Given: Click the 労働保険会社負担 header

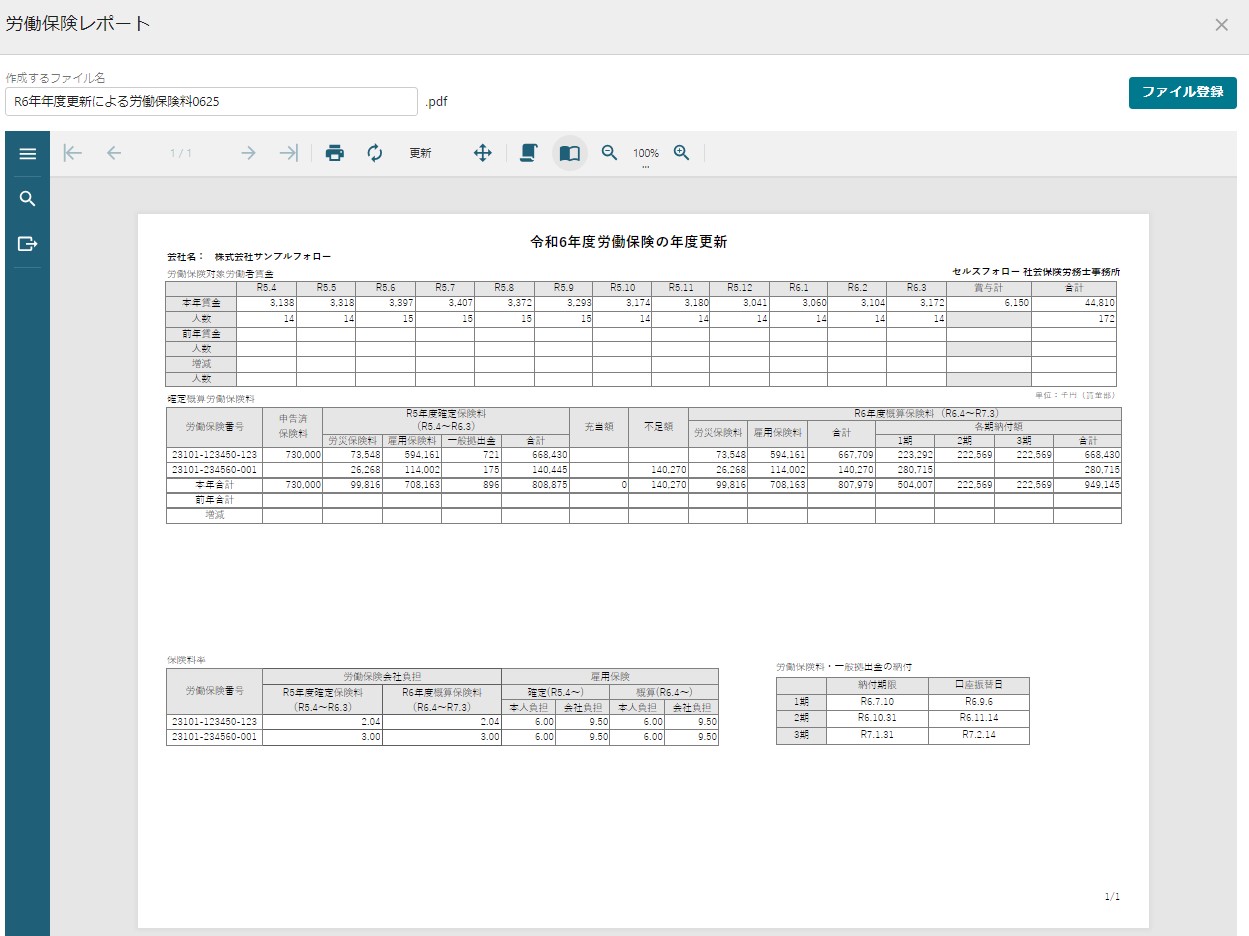Looking at the screenshot, I should (382, 676).
